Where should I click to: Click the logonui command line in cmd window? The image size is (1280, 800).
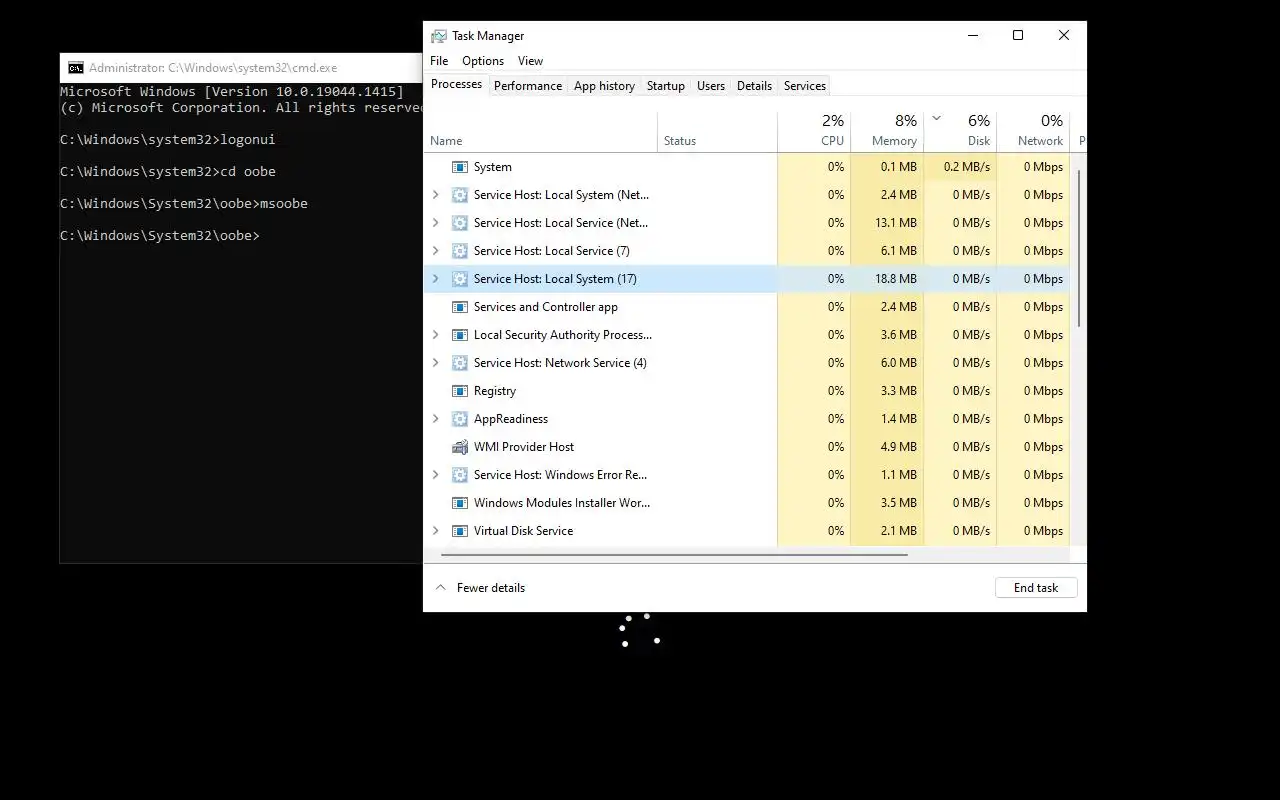tap(167, 140)
